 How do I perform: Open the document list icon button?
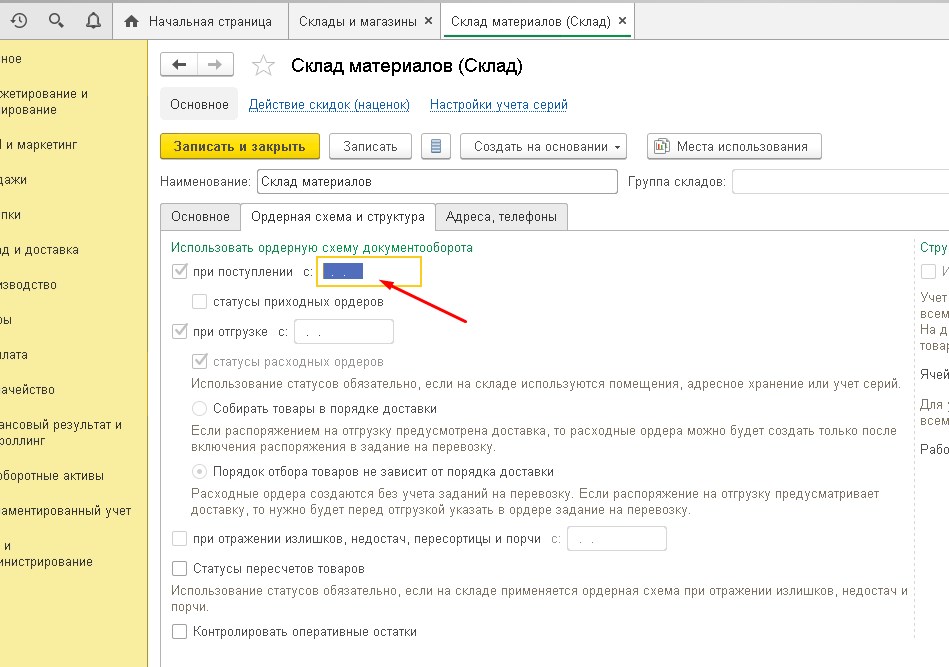click(x=436, y=146)
